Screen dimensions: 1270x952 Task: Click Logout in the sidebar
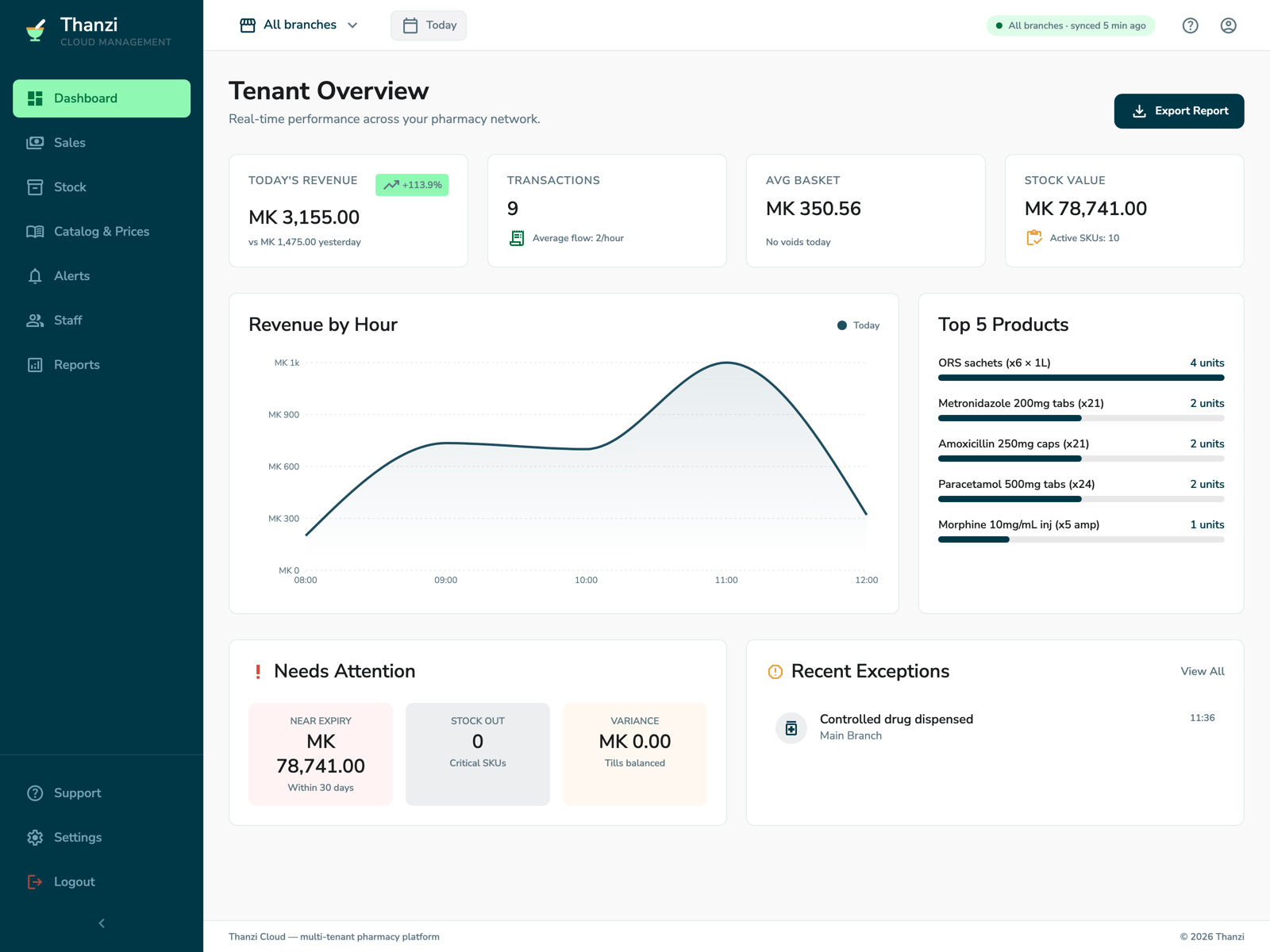102,882
